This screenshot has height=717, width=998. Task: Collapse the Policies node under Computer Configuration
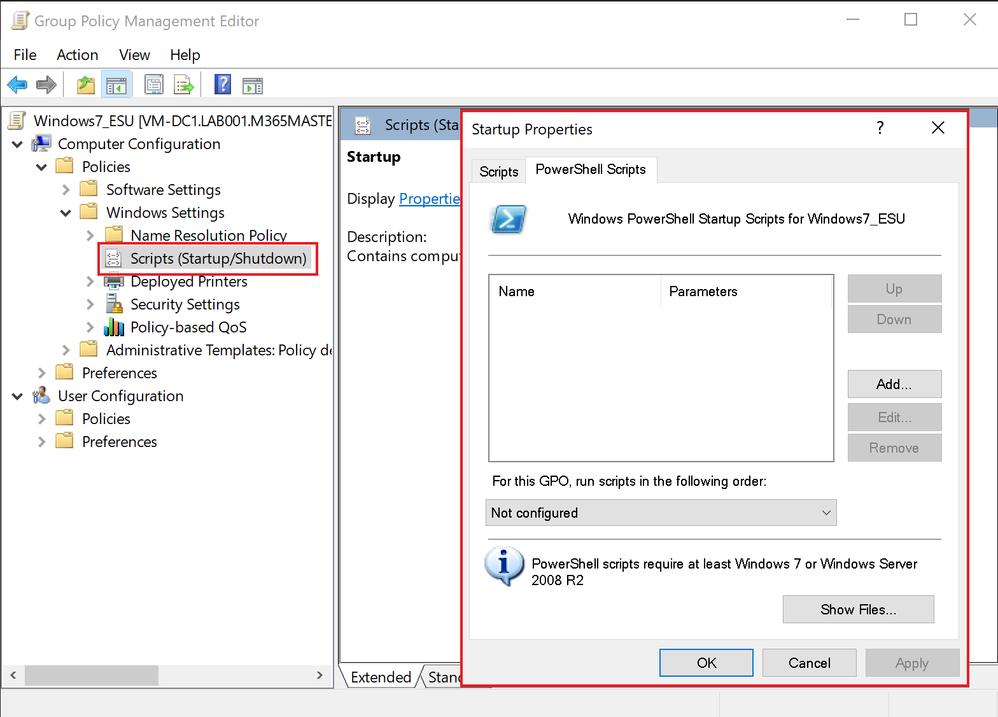pos(41,167)
